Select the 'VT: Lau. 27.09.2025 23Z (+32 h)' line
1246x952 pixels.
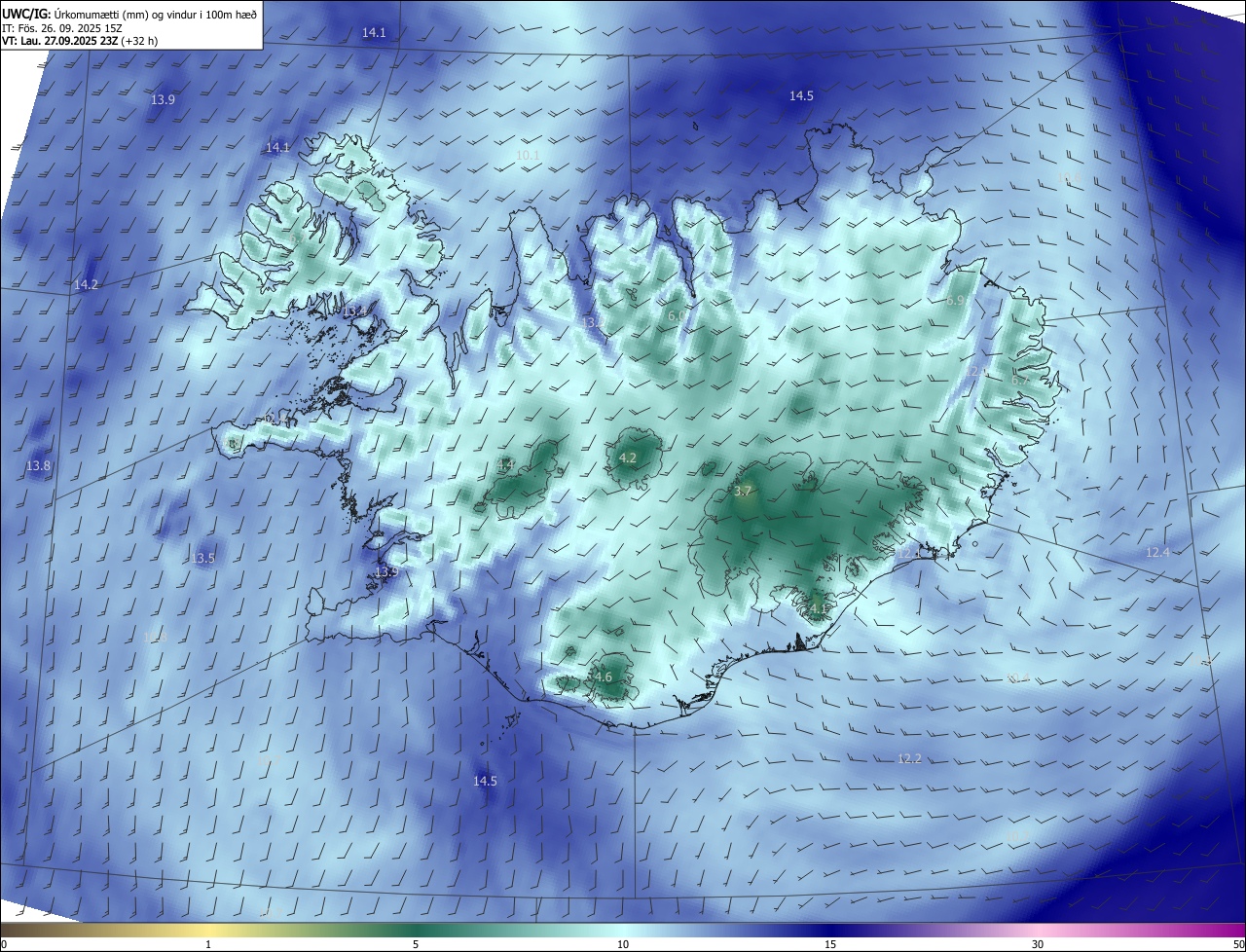click(x=80, y=42)
